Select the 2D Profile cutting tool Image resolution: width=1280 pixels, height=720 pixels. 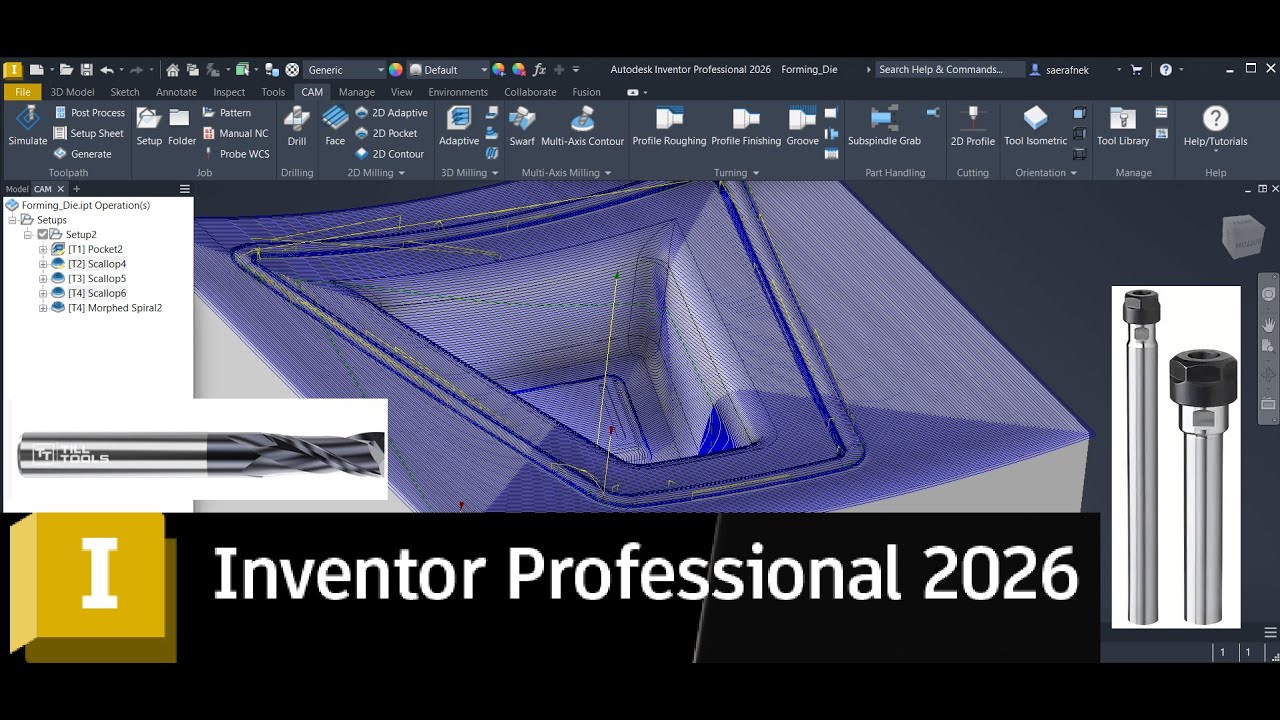click(x=973, y=126)
